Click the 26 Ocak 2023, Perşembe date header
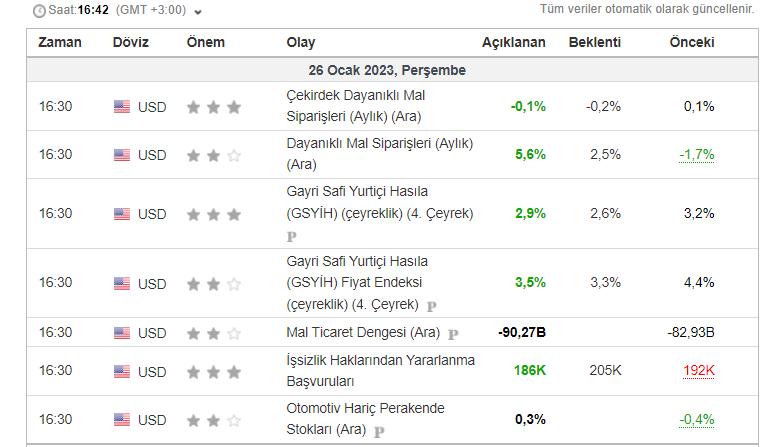767x447 pixels. click(387, 71)
